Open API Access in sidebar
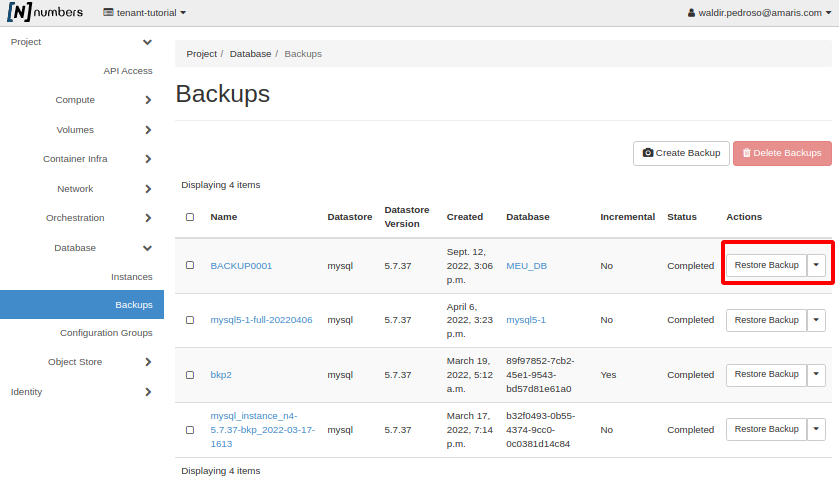 pyautogui.click(x=128, y=71)
